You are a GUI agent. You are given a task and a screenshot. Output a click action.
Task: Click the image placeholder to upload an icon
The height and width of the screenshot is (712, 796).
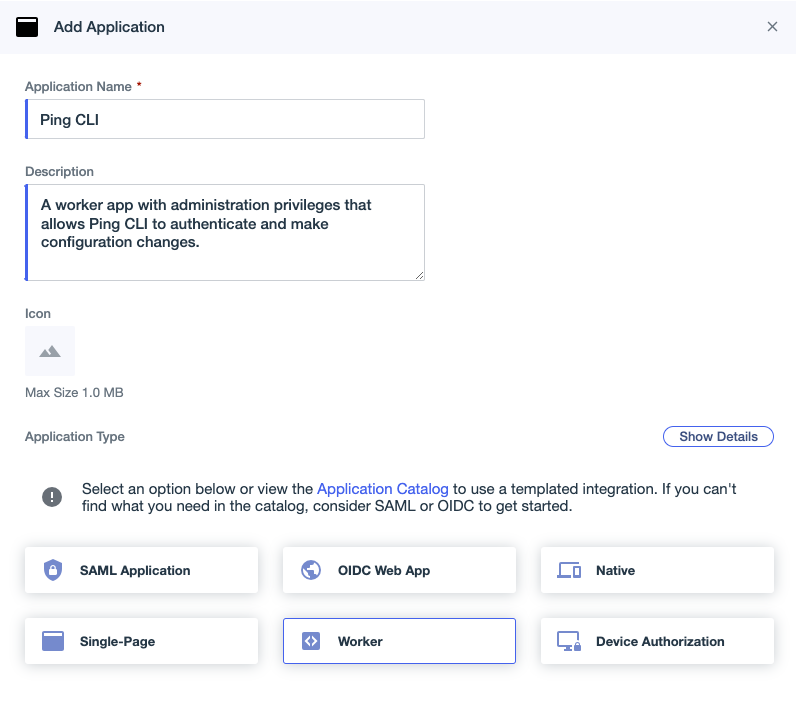point(50,351)
